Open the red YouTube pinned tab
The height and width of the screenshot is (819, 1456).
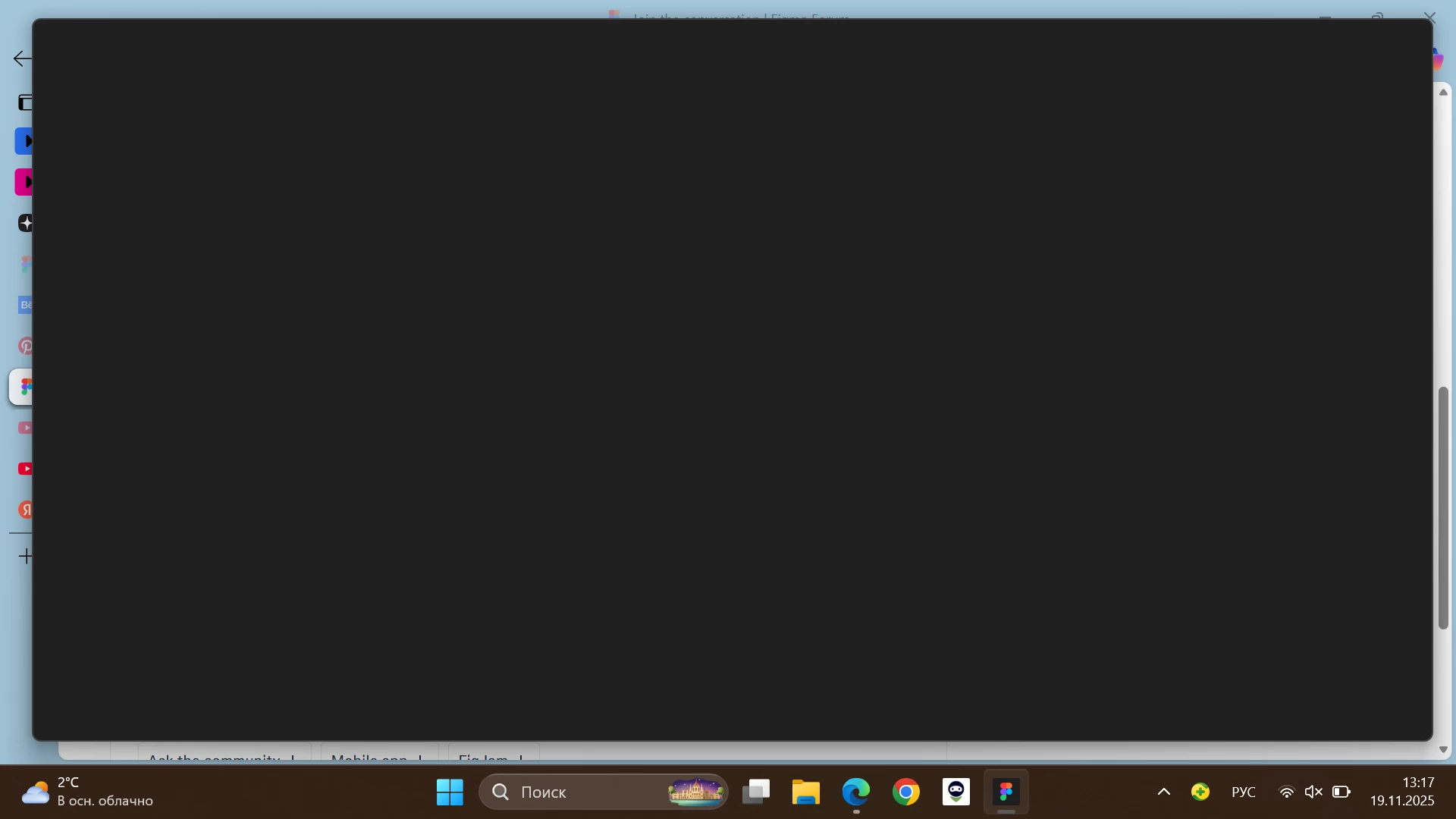[x=25, y=469]
